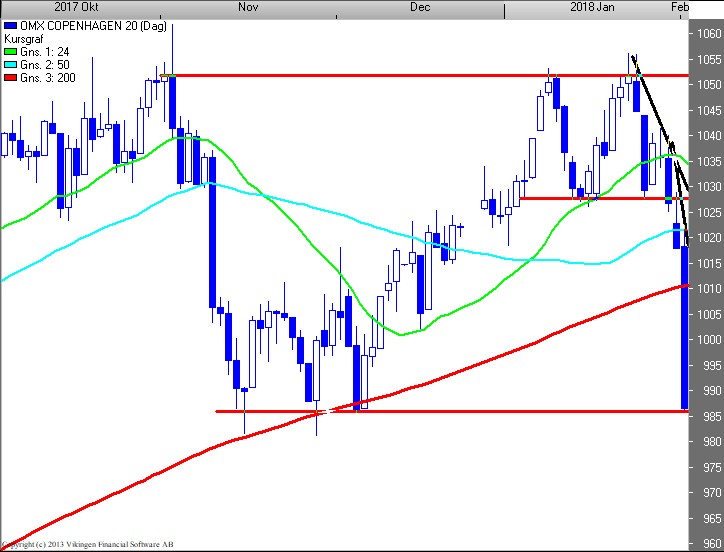
Task: Click the Feb month label on time axis
Action: point(680,7)
